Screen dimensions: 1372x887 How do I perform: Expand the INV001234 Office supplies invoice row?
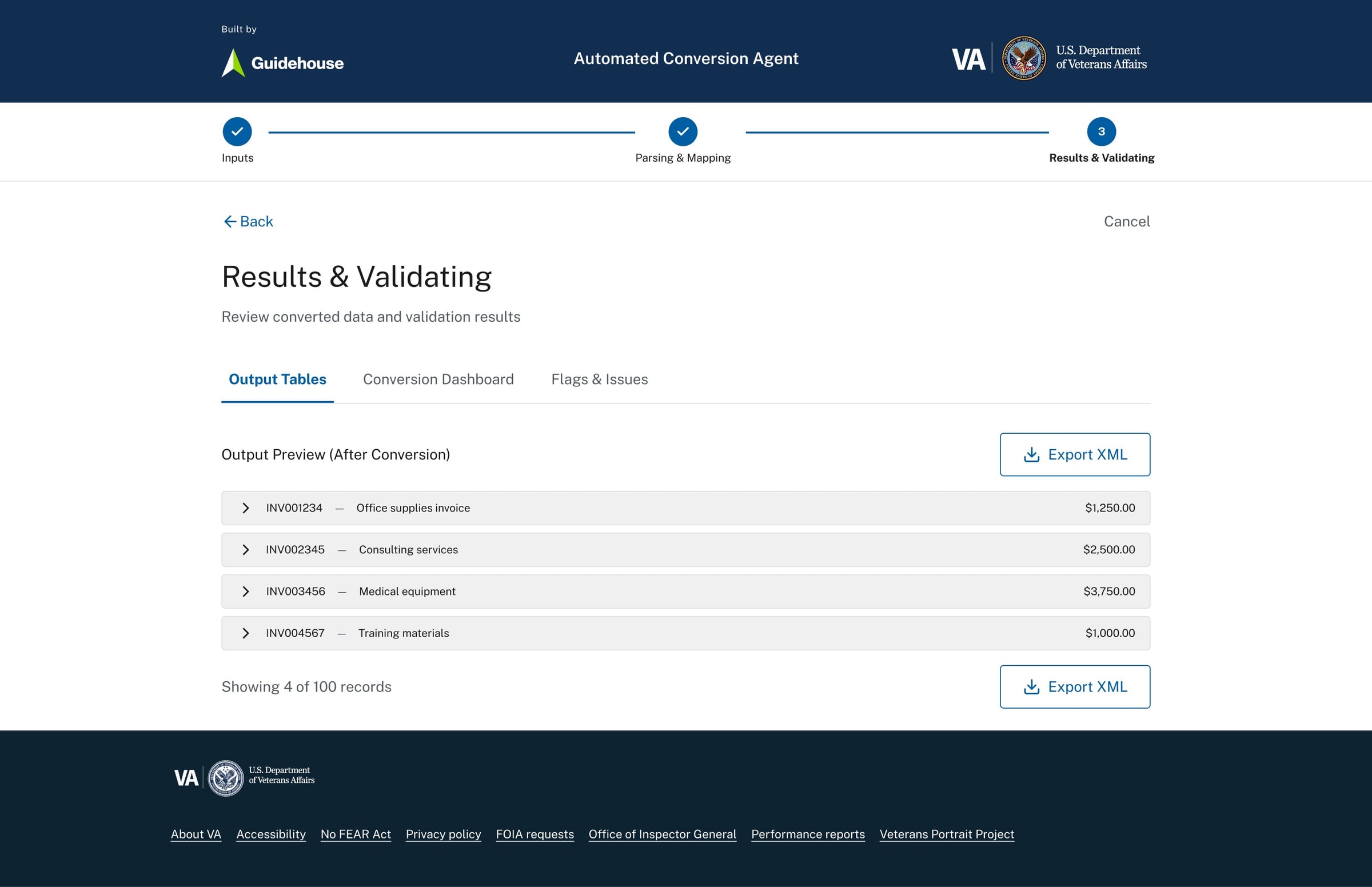[x=245, y=508]
